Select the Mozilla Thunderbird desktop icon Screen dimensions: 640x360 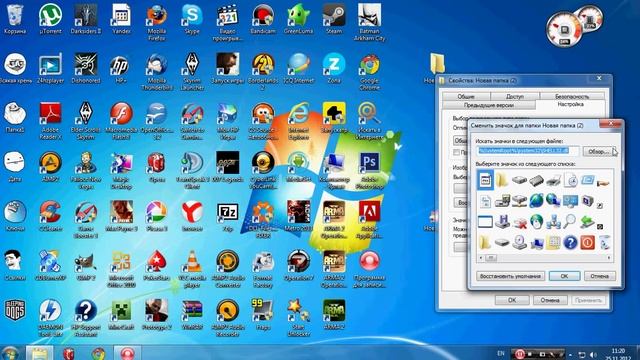157,71
